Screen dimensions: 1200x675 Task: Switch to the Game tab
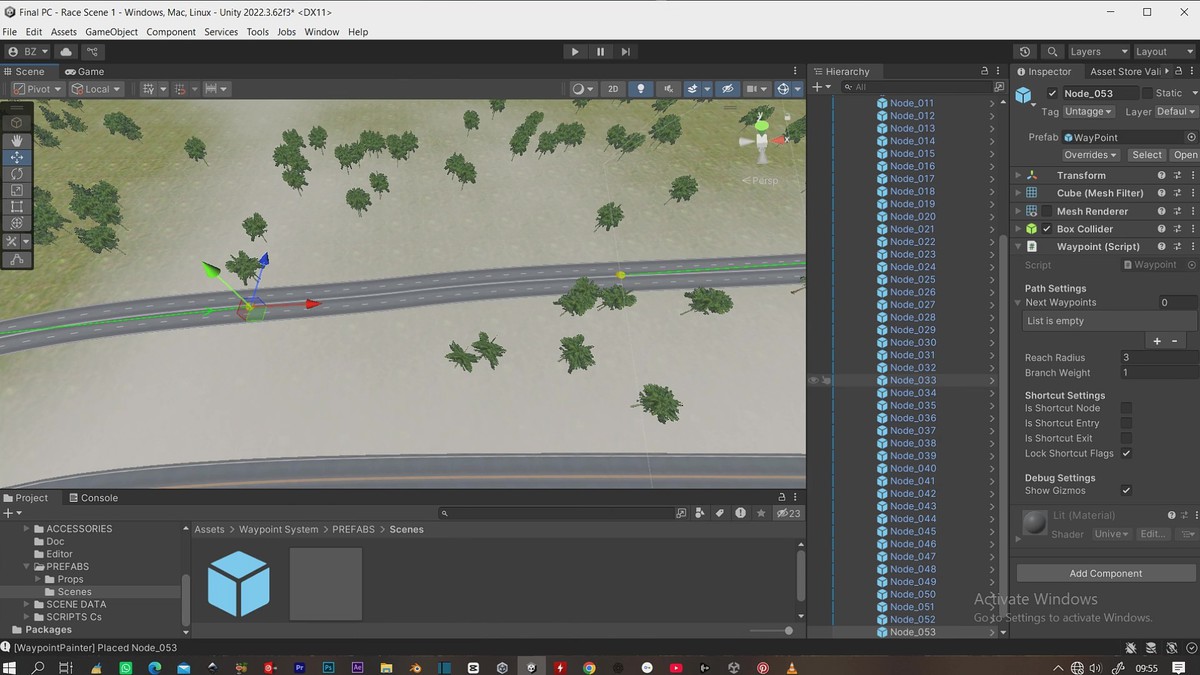(x=85, y=72)
